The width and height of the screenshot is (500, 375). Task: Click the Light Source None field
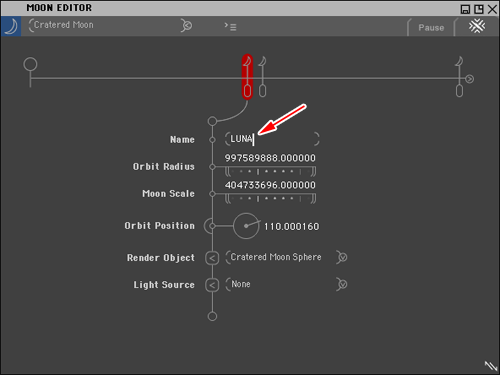[x=280, y=284]
